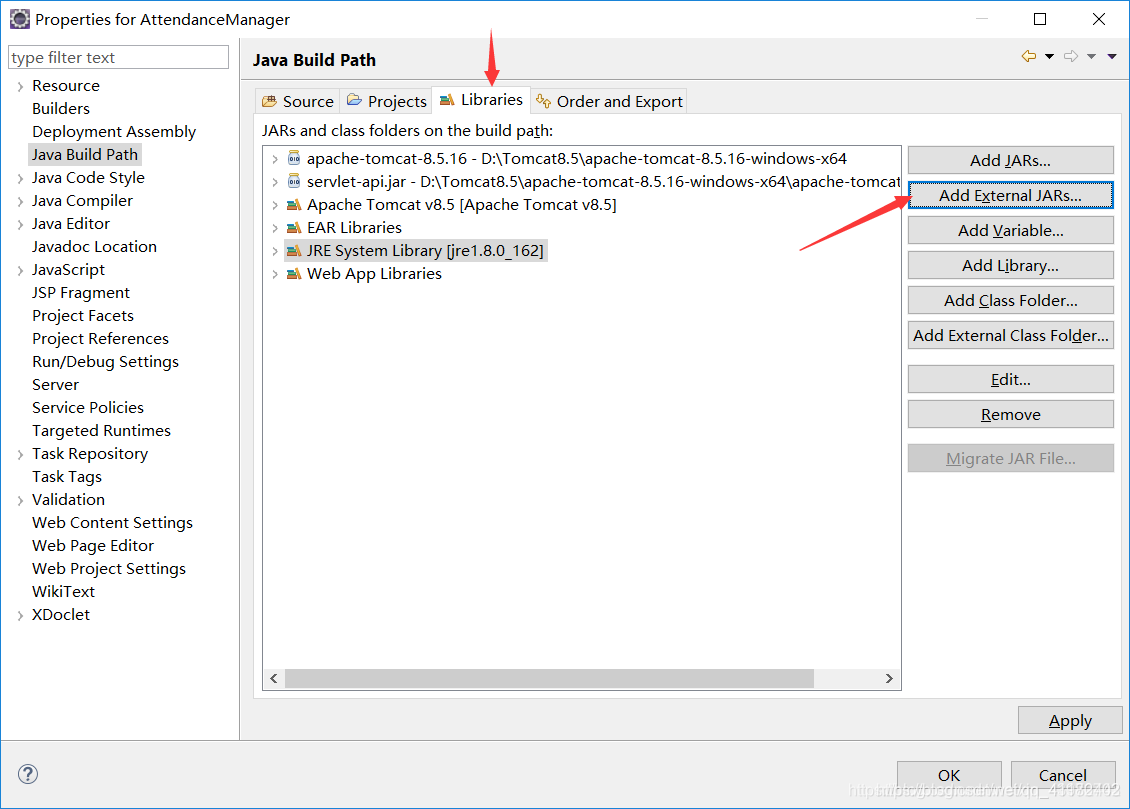Click the Add Class Folder... button
The width and height of the screenshot is (1130, 809).
(x=1010, y=300)
